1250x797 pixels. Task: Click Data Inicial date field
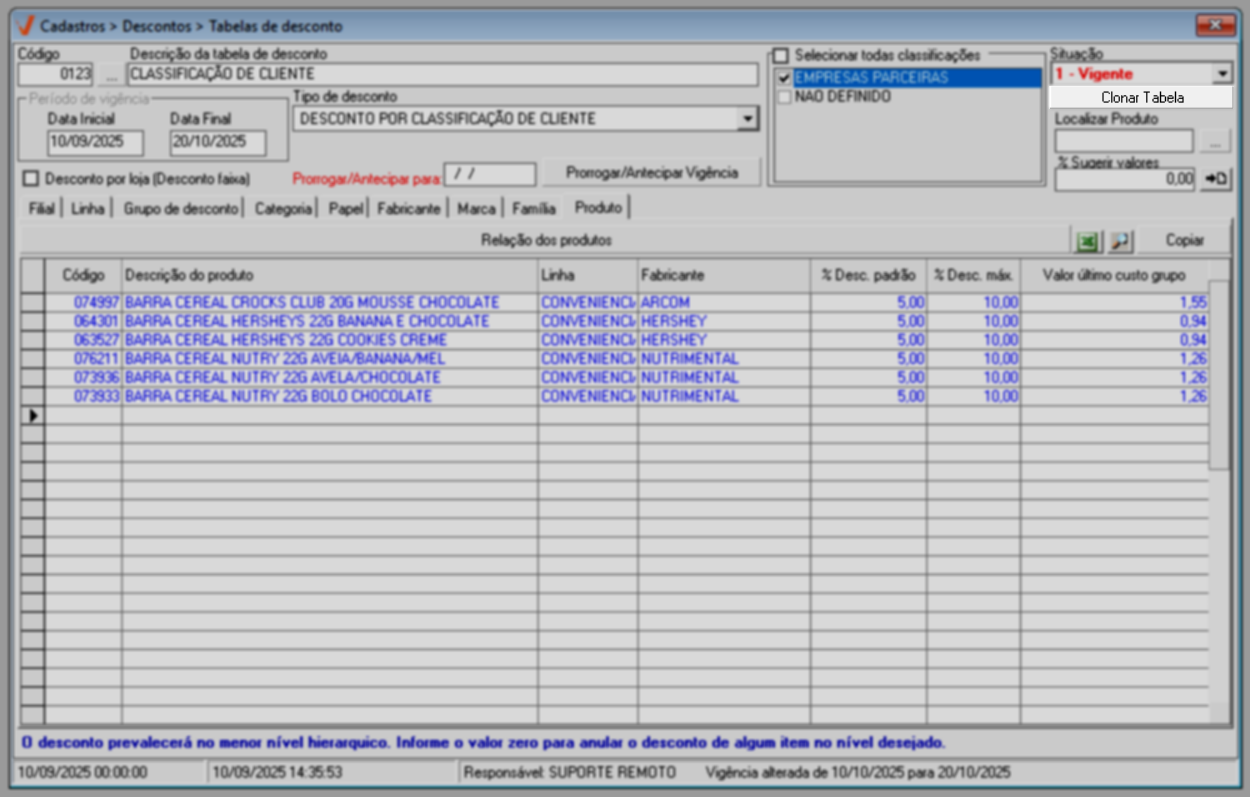95,142
